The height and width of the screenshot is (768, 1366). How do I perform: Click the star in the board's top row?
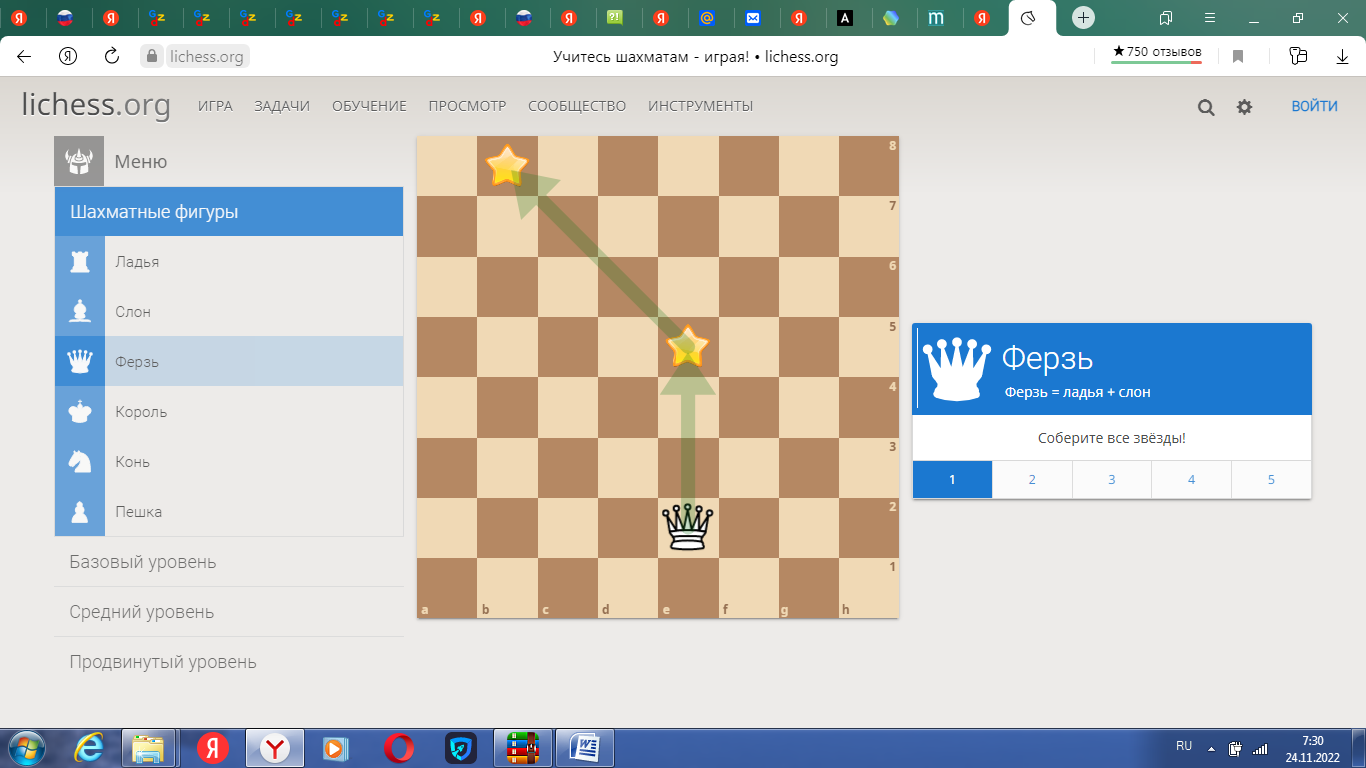tap(507, 165)
